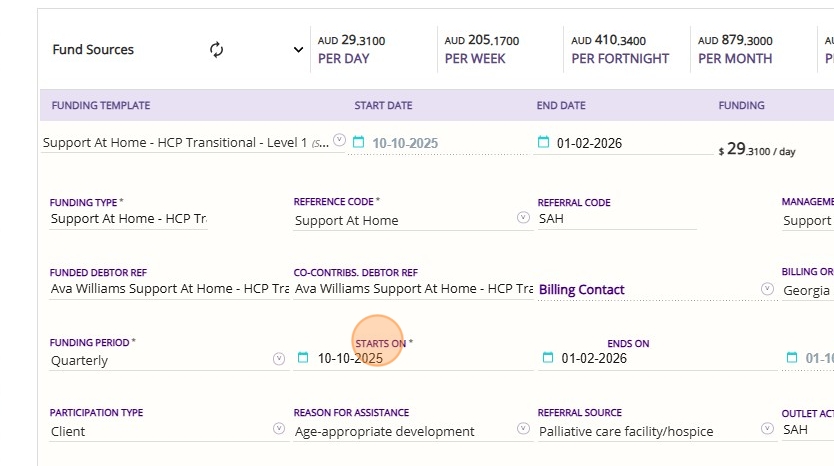Open the Funding Template dropdown
The width and height of the screenshot is (834, 466).
[339, 140]
